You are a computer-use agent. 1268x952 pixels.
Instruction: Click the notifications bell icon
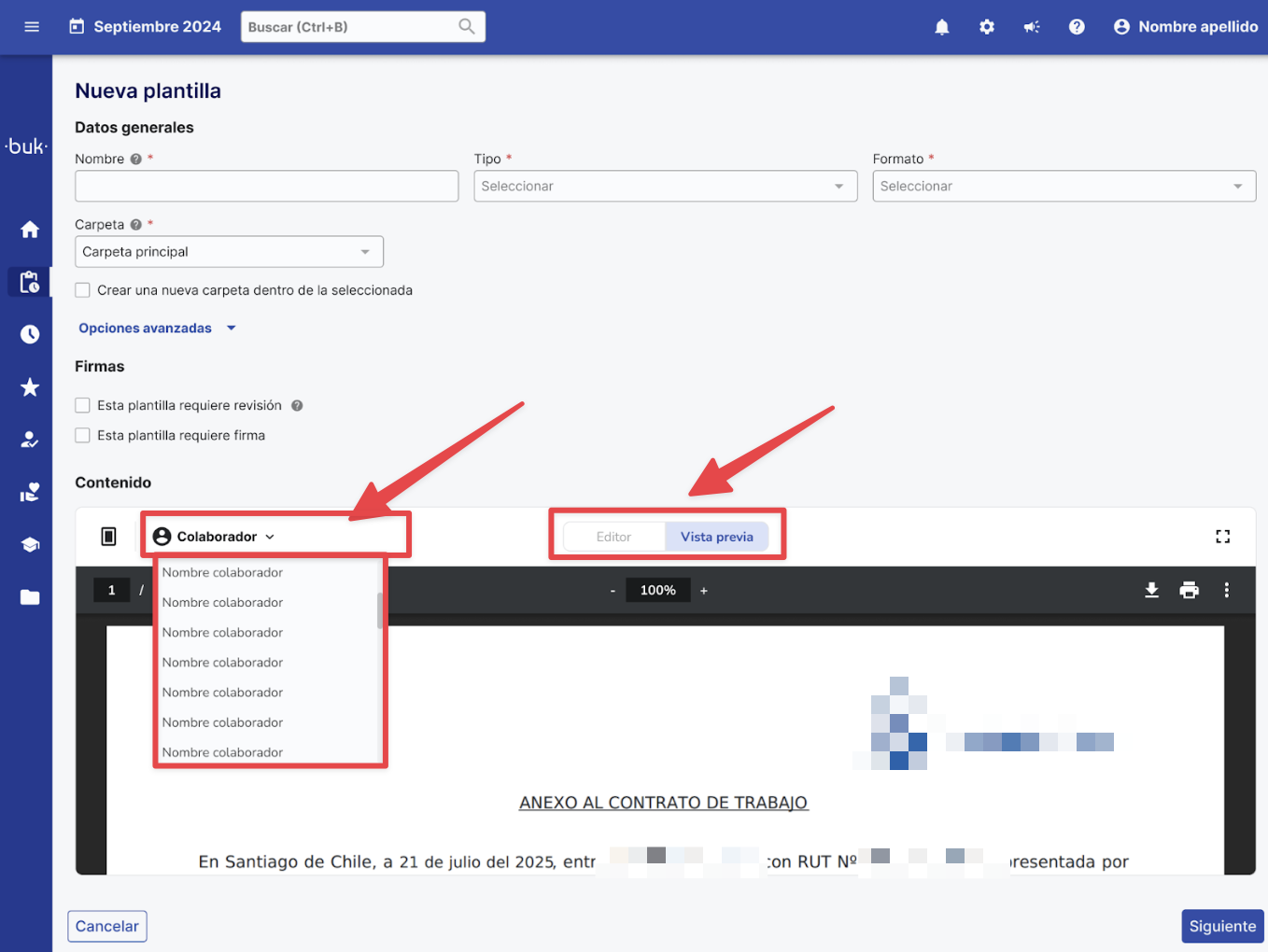941,27
